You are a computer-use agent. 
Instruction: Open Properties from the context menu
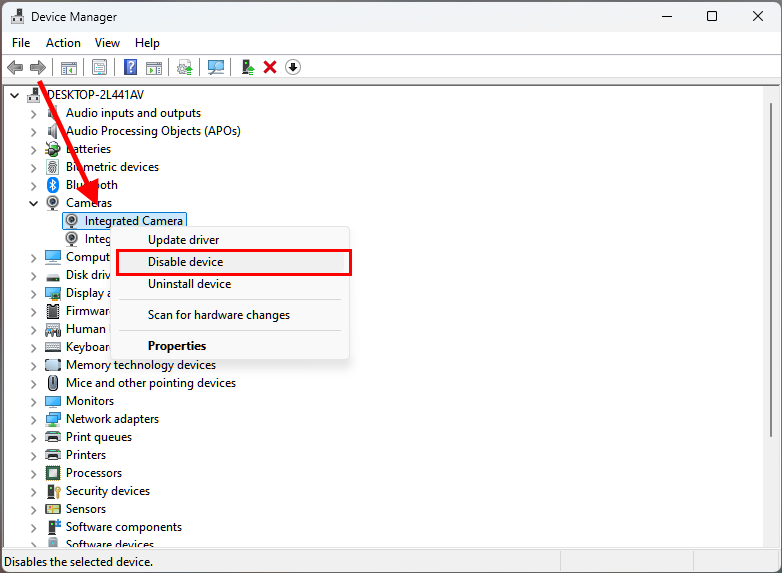(177, 346)
